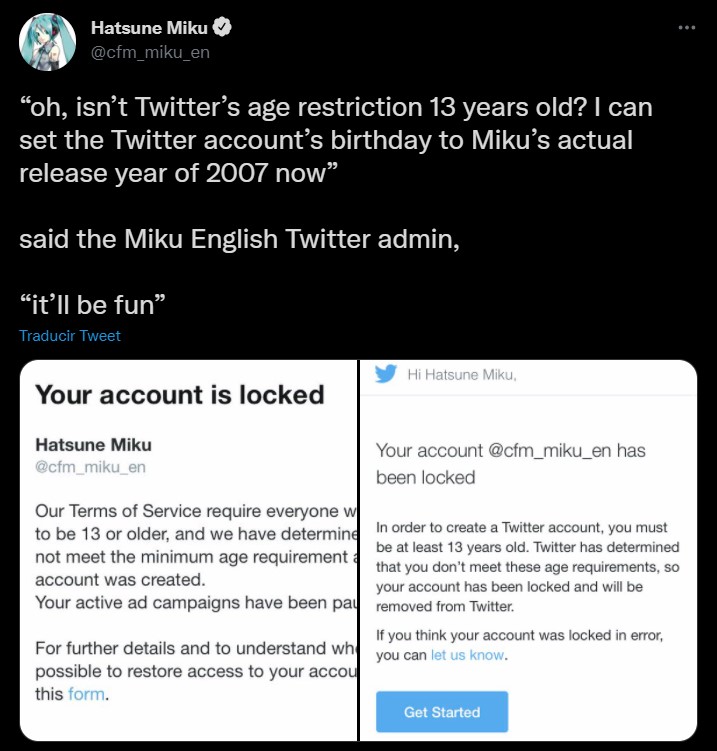
Task: Click the "it'll be fun" quote line
Action: click(90, 301)
